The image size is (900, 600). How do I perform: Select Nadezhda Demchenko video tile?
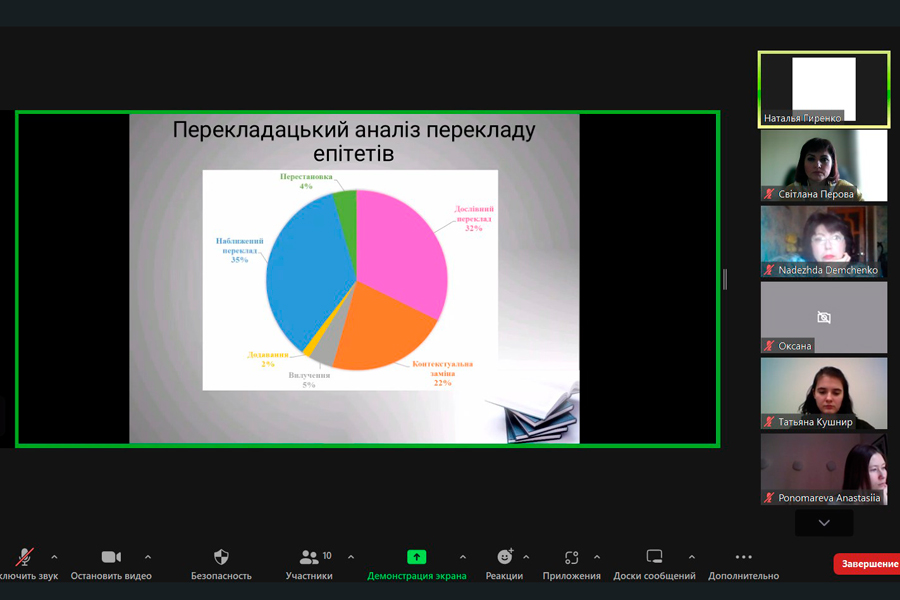[x=824, y=241]
